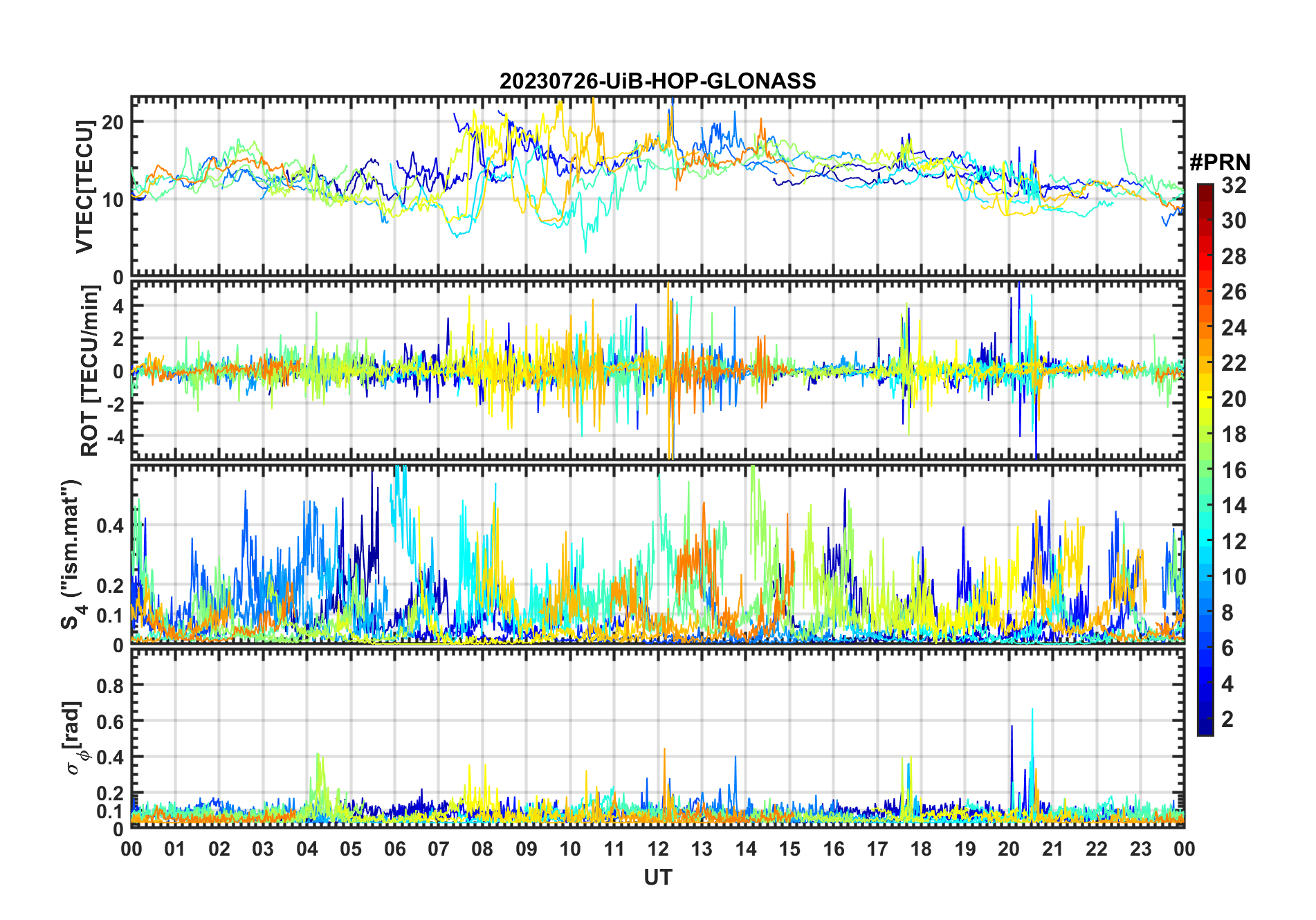Click the plot title 20230726-UiB-HOP-GLONASS

coord(657,81)
